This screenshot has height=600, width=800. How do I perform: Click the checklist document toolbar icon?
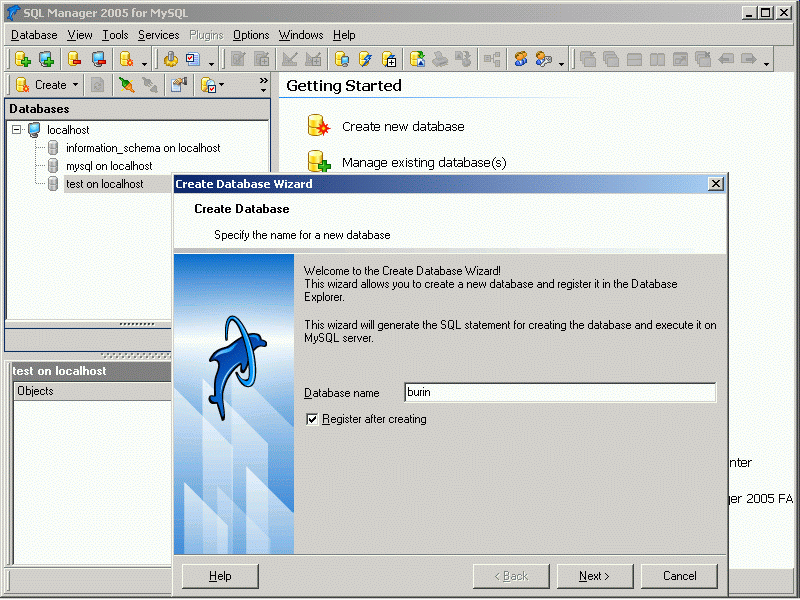[193, 59]
